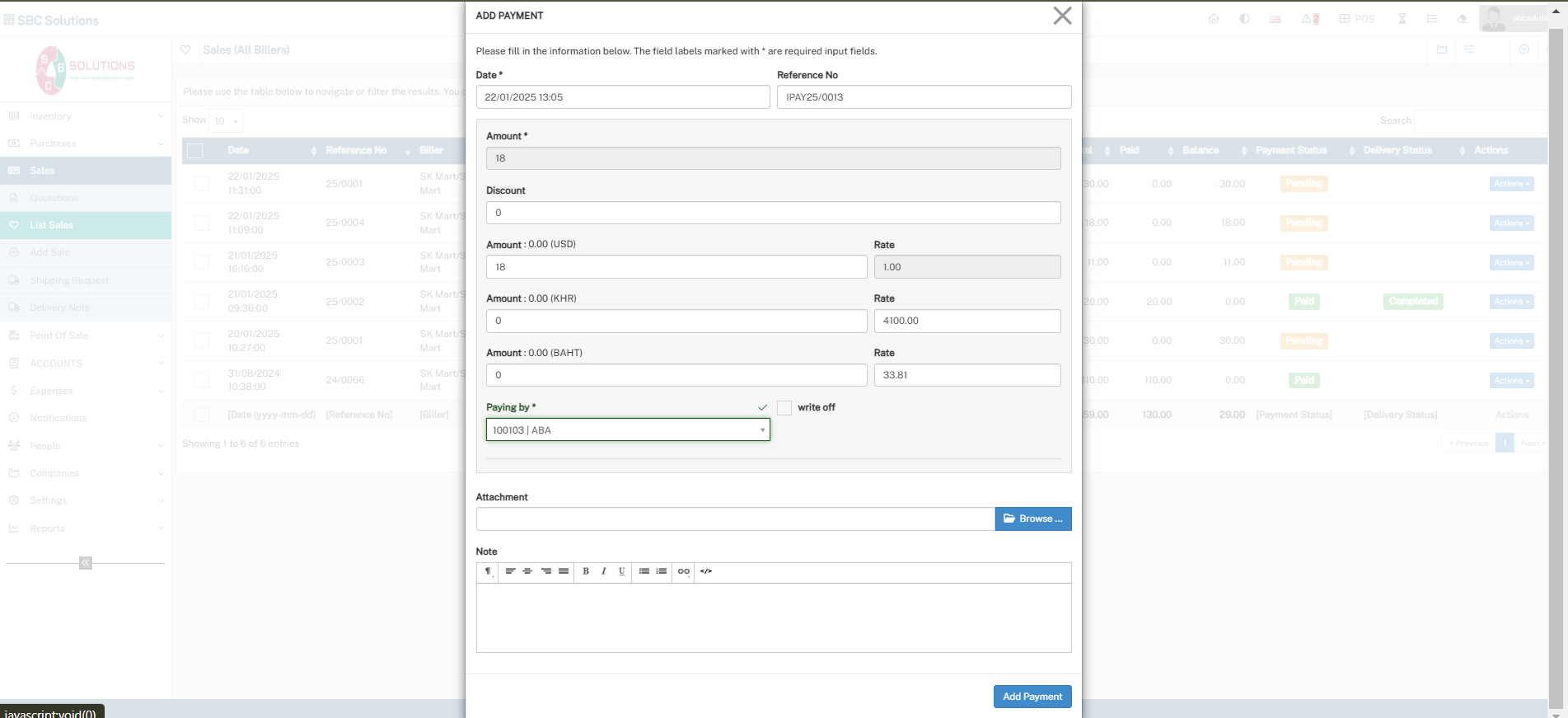Enable the write off checkbox
Screen dimensions: 1568x718
pos(784,408)
